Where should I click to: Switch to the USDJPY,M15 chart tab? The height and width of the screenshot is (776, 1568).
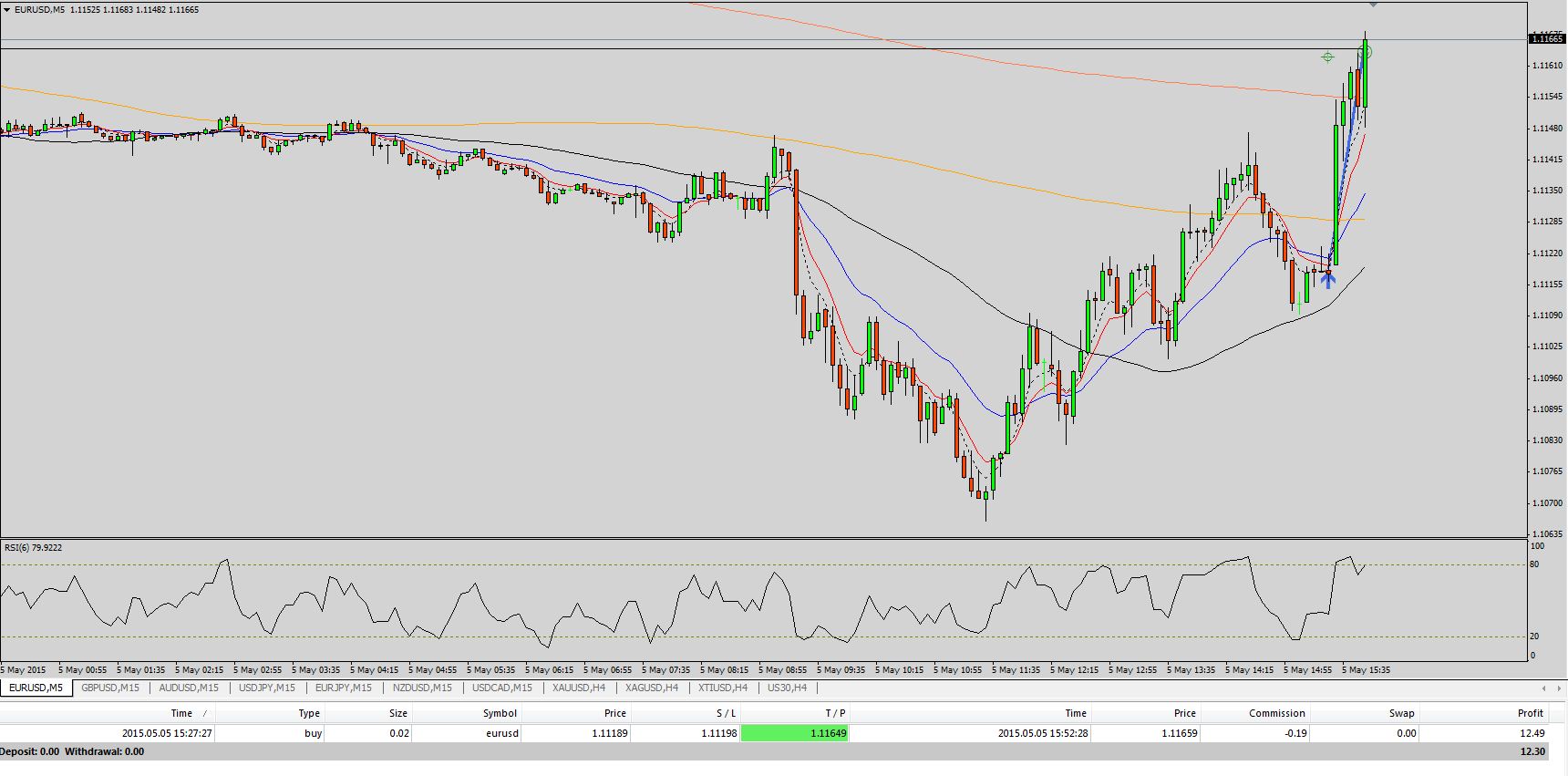click(x=266, y=688)
